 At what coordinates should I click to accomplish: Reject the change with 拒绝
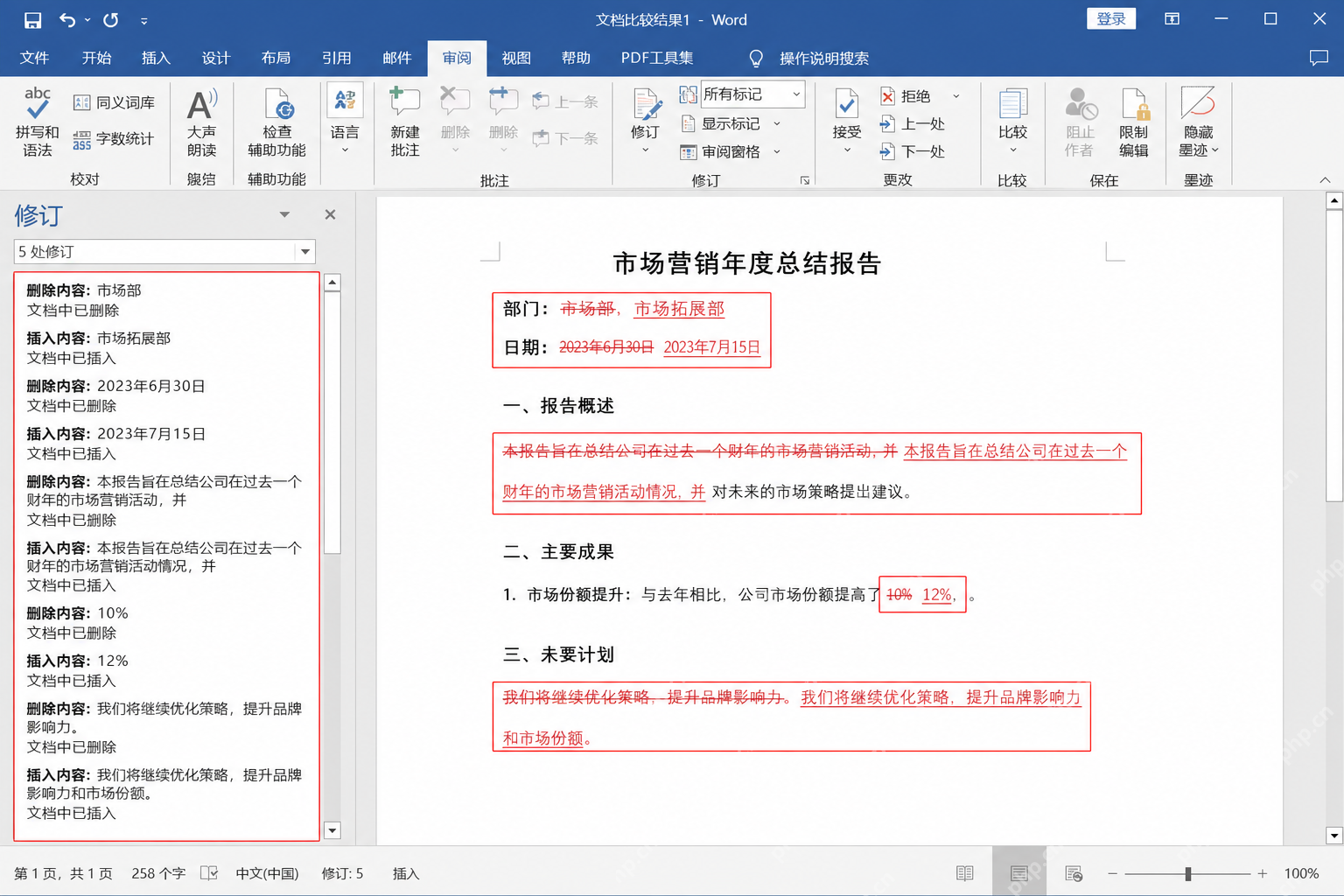[906, 96]
